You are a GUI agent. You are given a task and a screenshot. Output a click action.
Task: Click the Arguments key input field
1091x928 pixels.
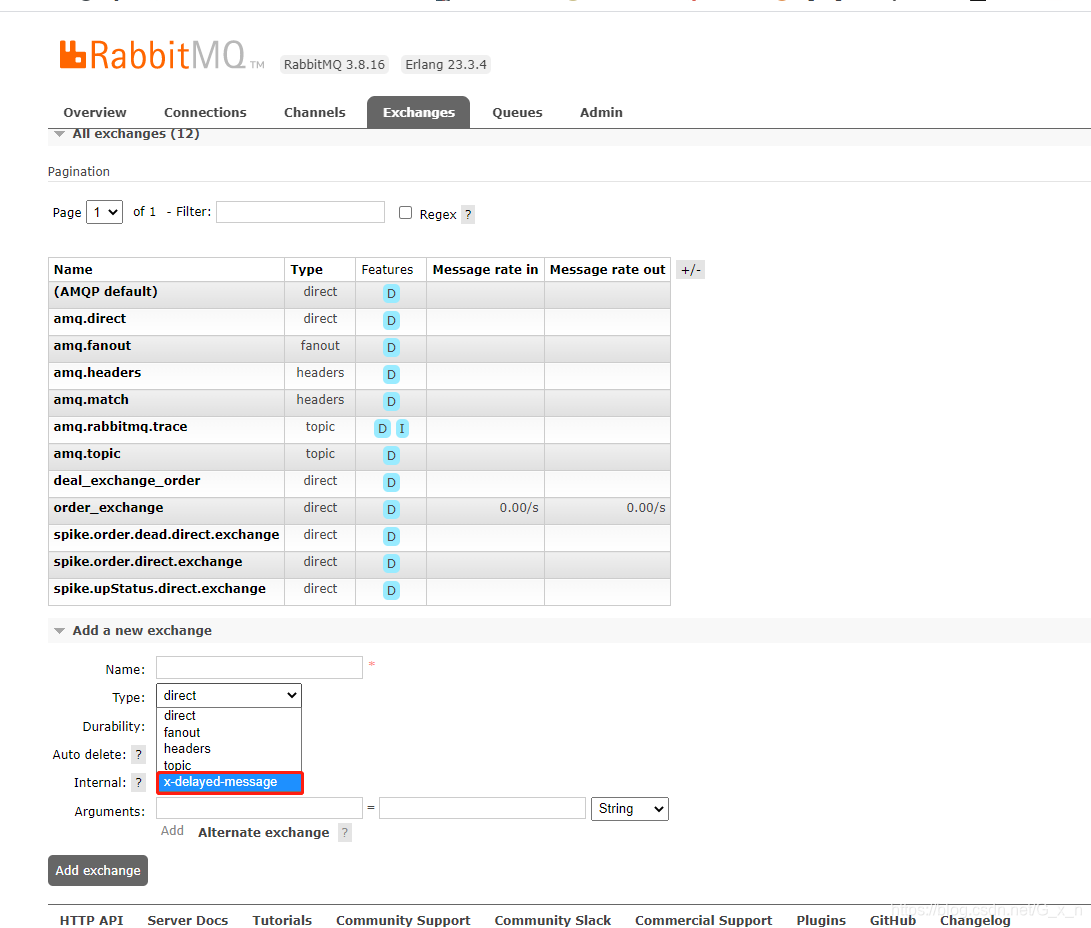[x=260, y=808]
